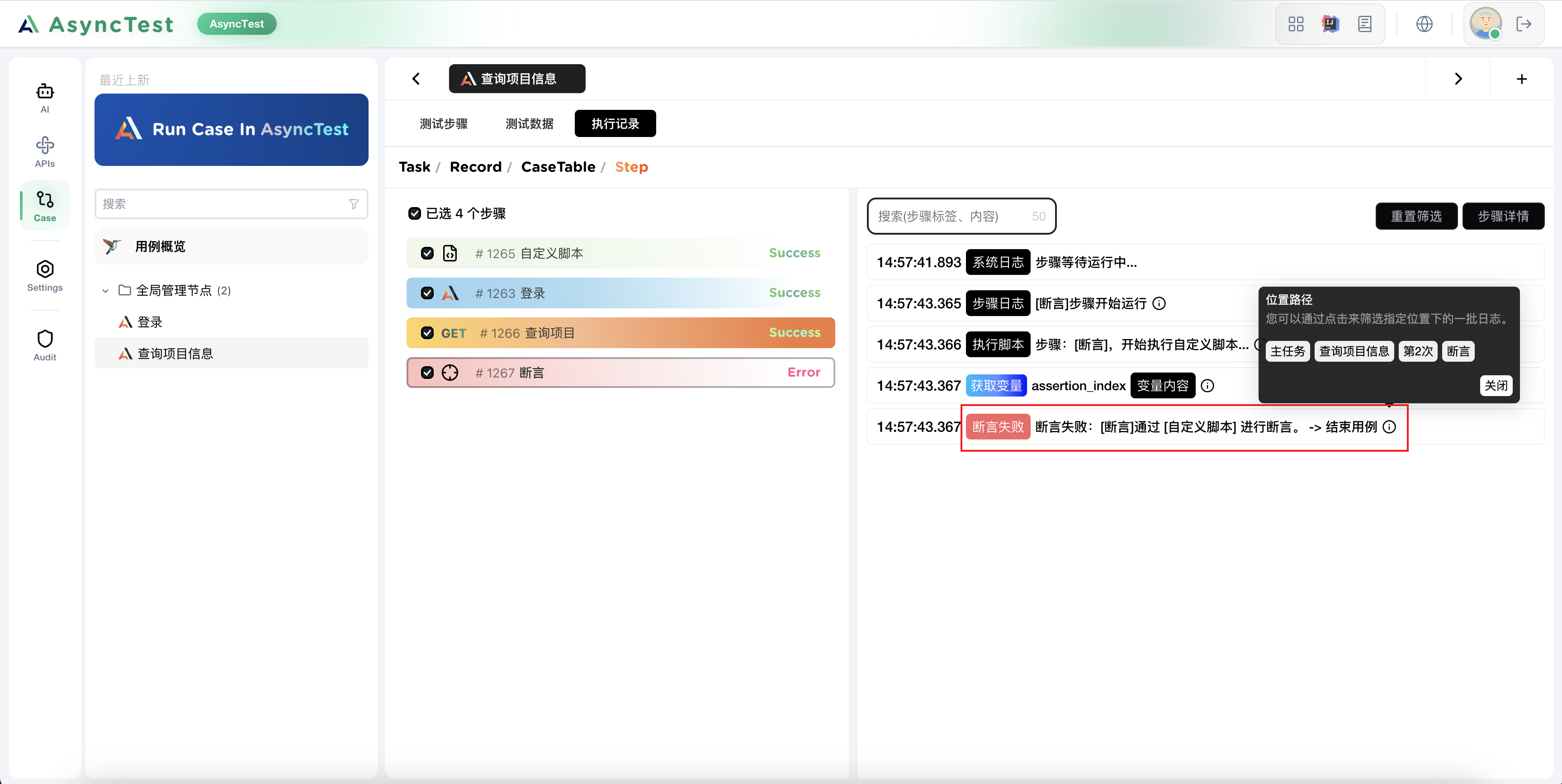
Task: Click the logout arrow icon
Action: (1523, 24)
